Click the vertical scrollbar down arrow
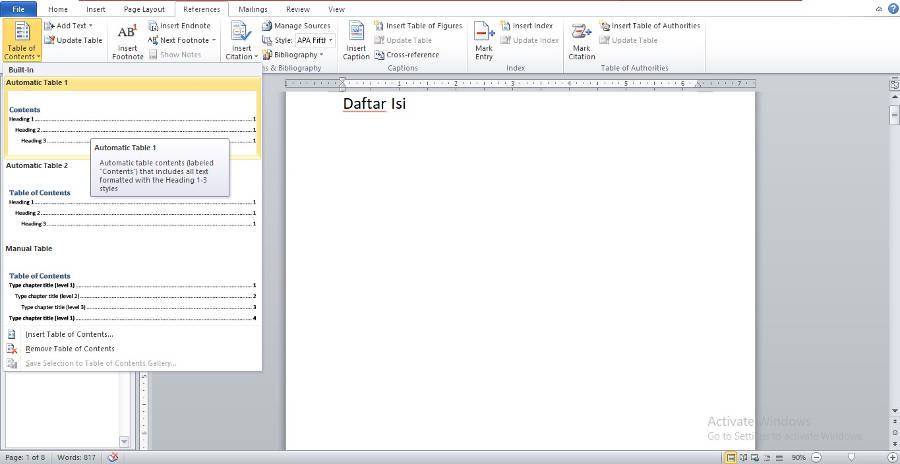Viewport: 900px width, 464px height. coord(894,411)
